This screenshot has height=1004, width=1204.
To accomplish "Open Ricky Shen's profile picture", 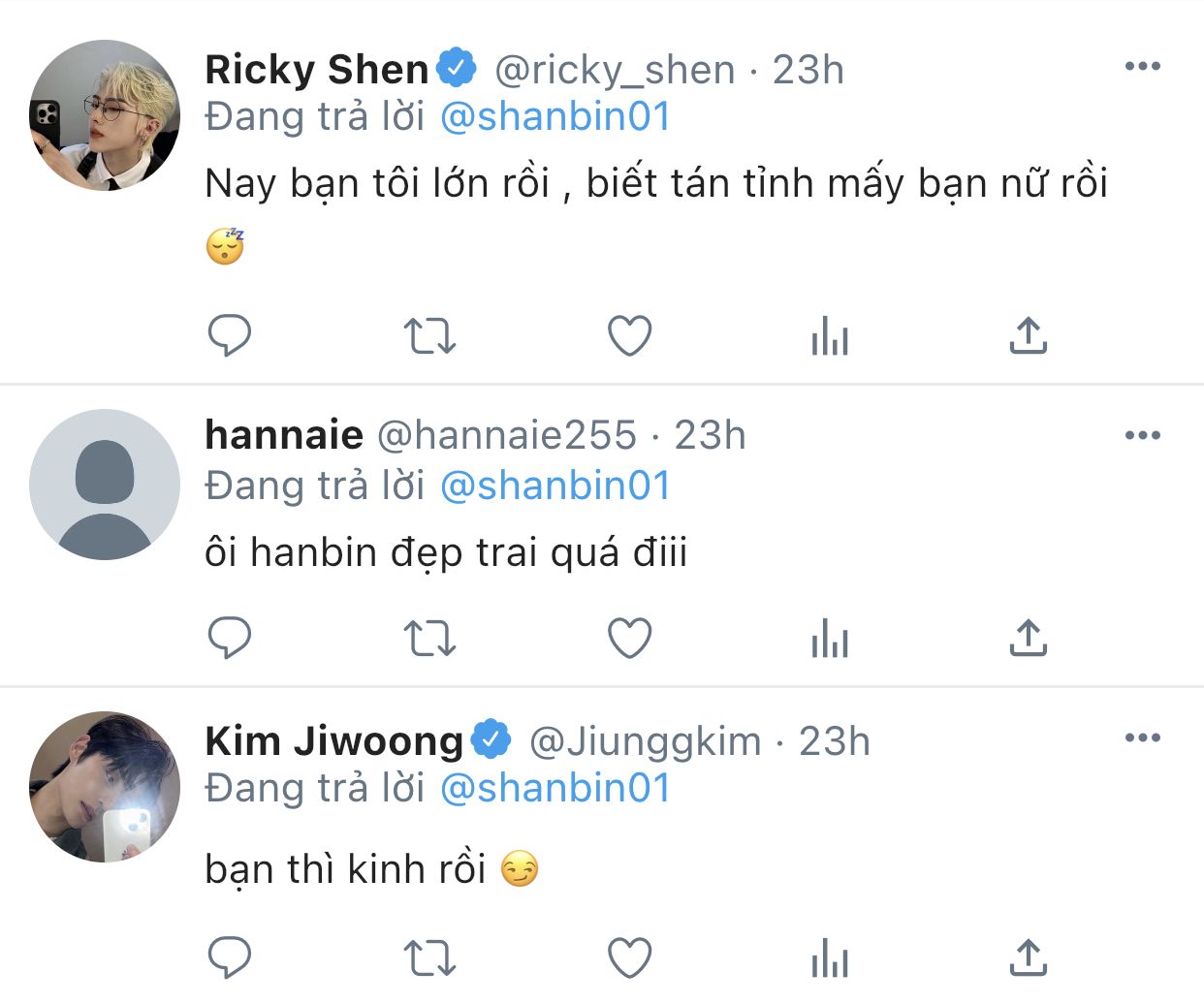I will click(x=105, y=115).
